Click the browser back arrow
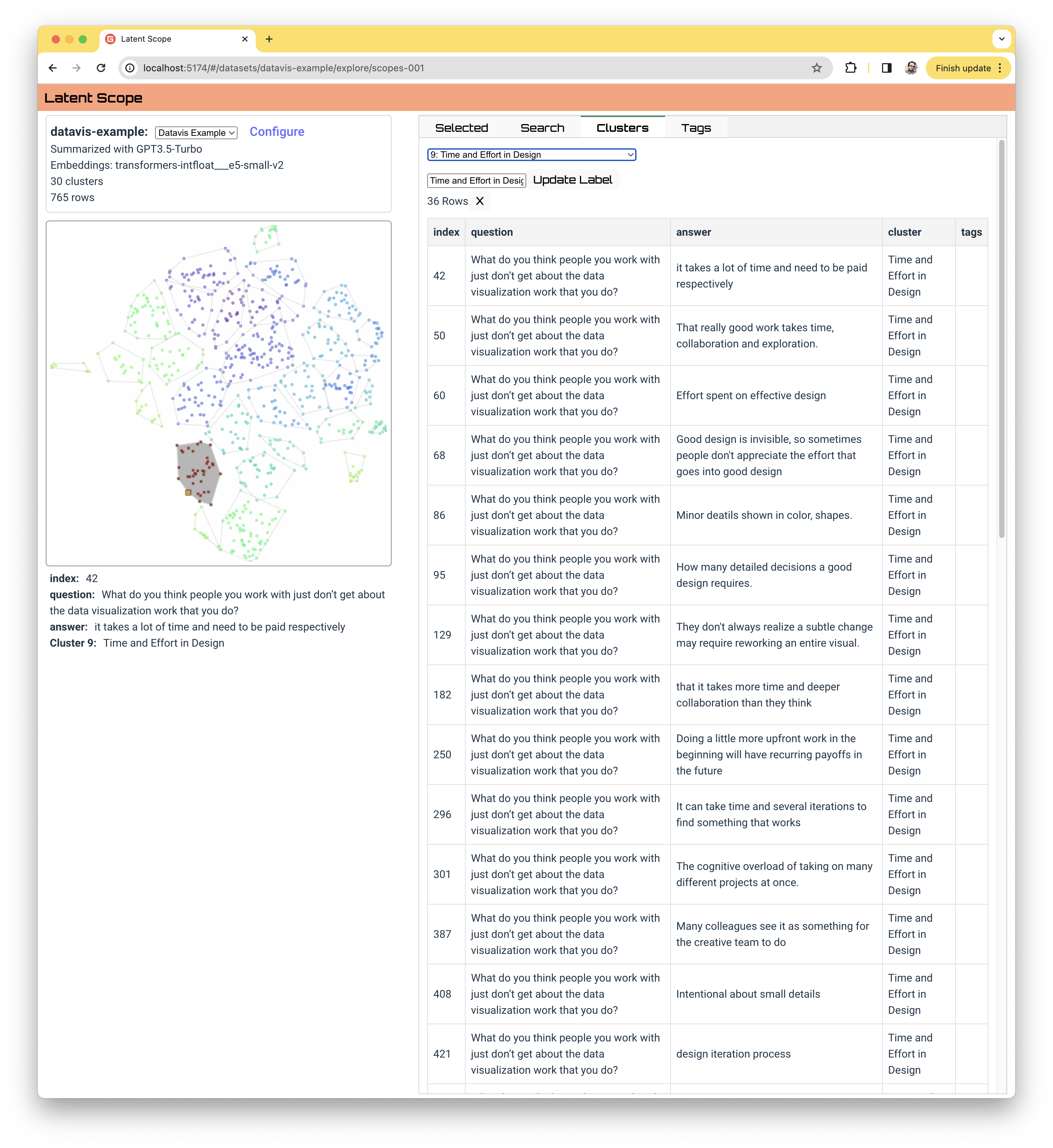The height and width of the screenshot is (1148, 1053). pyautogui.click(x=53, y=68)
